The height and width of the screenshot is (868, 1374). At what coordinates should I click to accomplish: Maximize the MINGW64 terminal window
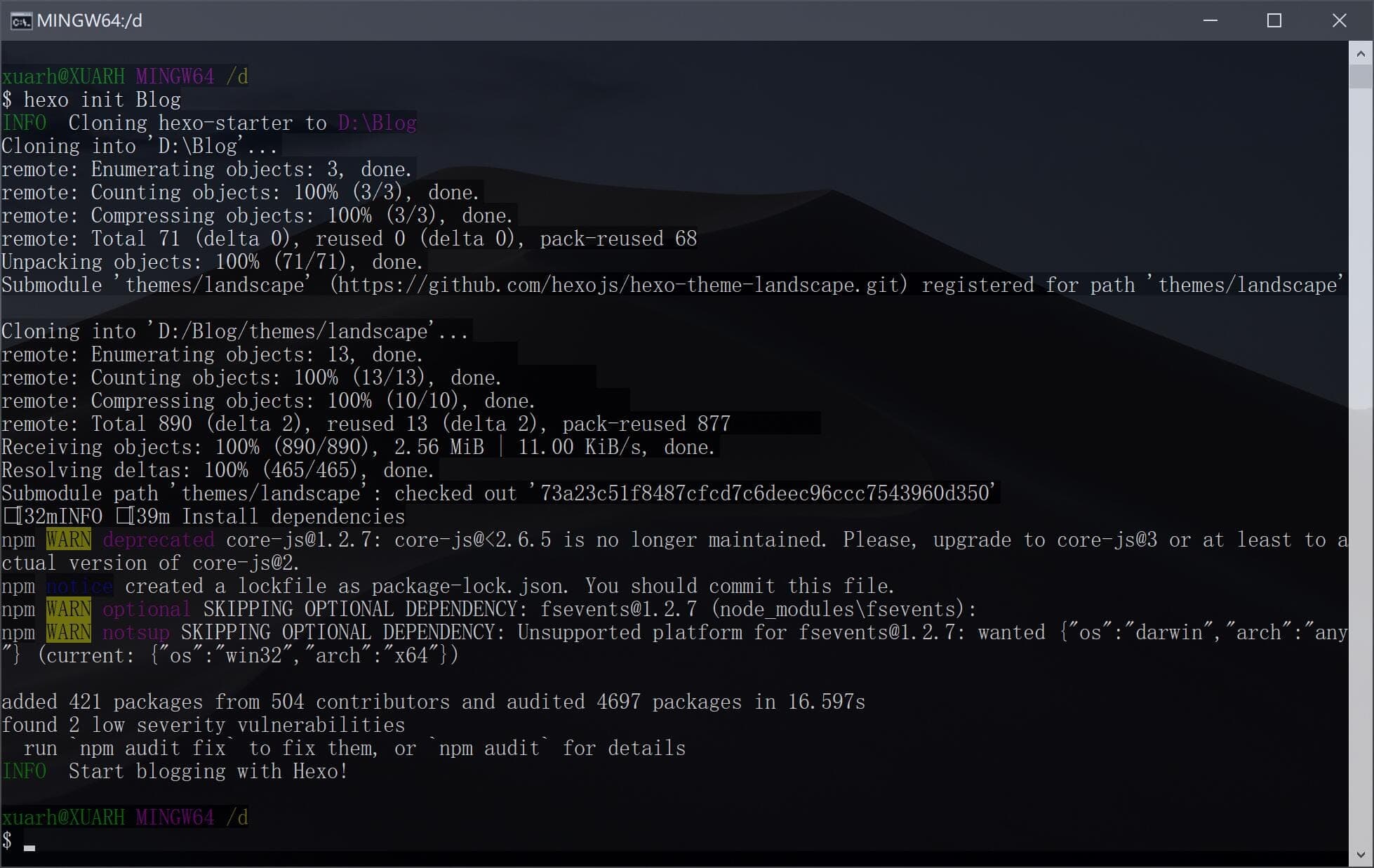1274,21
